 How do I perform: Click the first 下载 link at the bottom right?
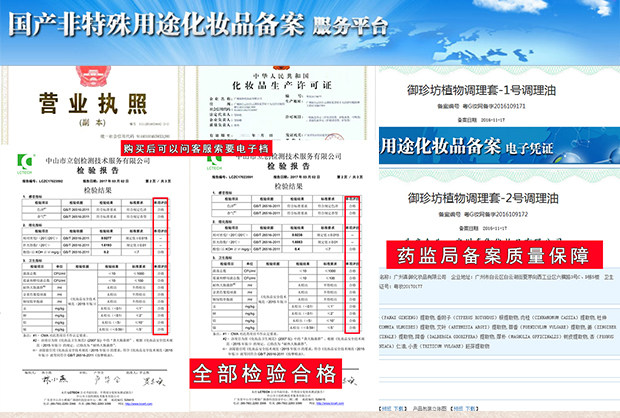pos(399,408)
